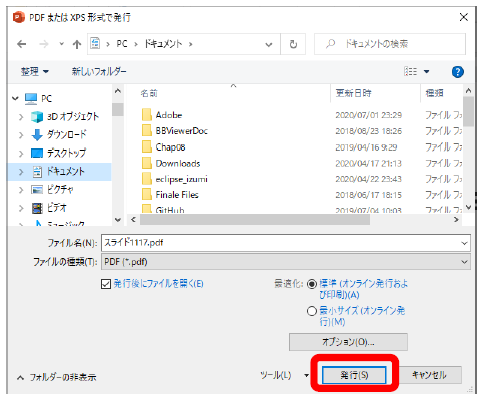The width and height of the screenshot is (479, 399).
Task: Click the refresh button in address bar
Action: pyautogui.click(x=293, y=44)
